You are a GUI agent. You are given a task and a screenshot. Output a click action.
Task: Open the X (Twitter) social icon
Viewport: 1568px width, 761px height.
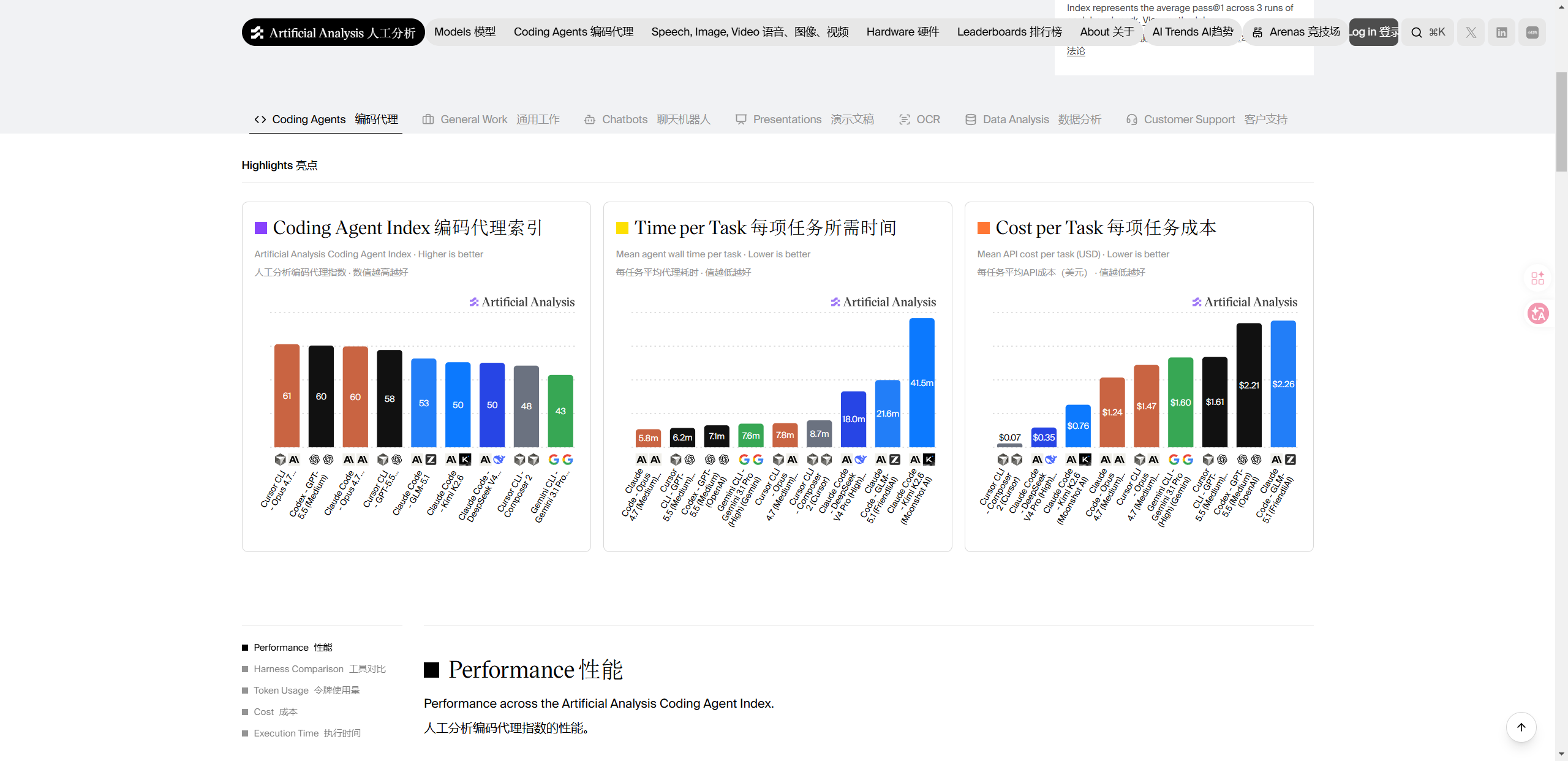coord(1471,32)
